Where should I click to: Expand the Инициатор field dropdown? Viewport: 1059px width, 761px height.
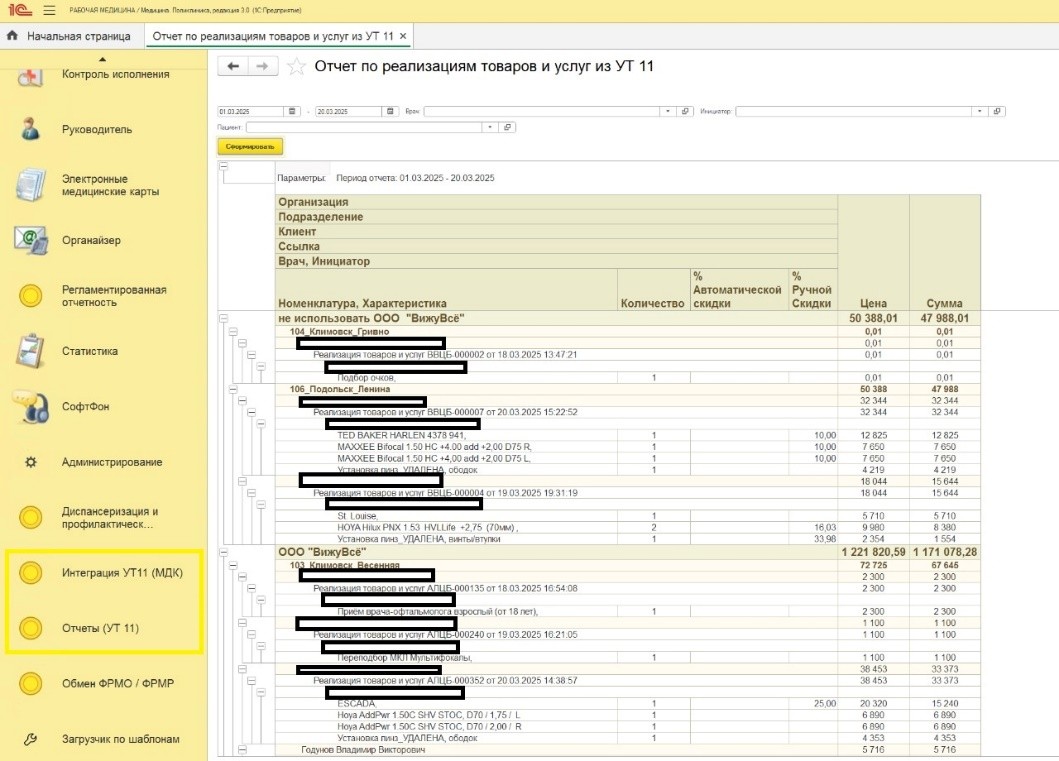pos(979,111)
